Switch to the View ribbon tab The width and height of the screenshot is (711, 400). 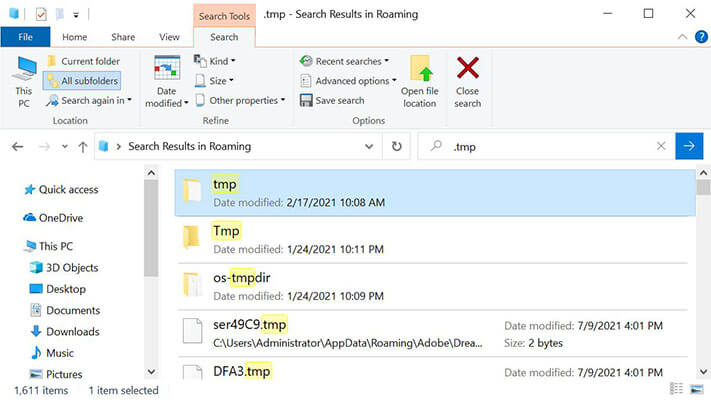(169, 37)
